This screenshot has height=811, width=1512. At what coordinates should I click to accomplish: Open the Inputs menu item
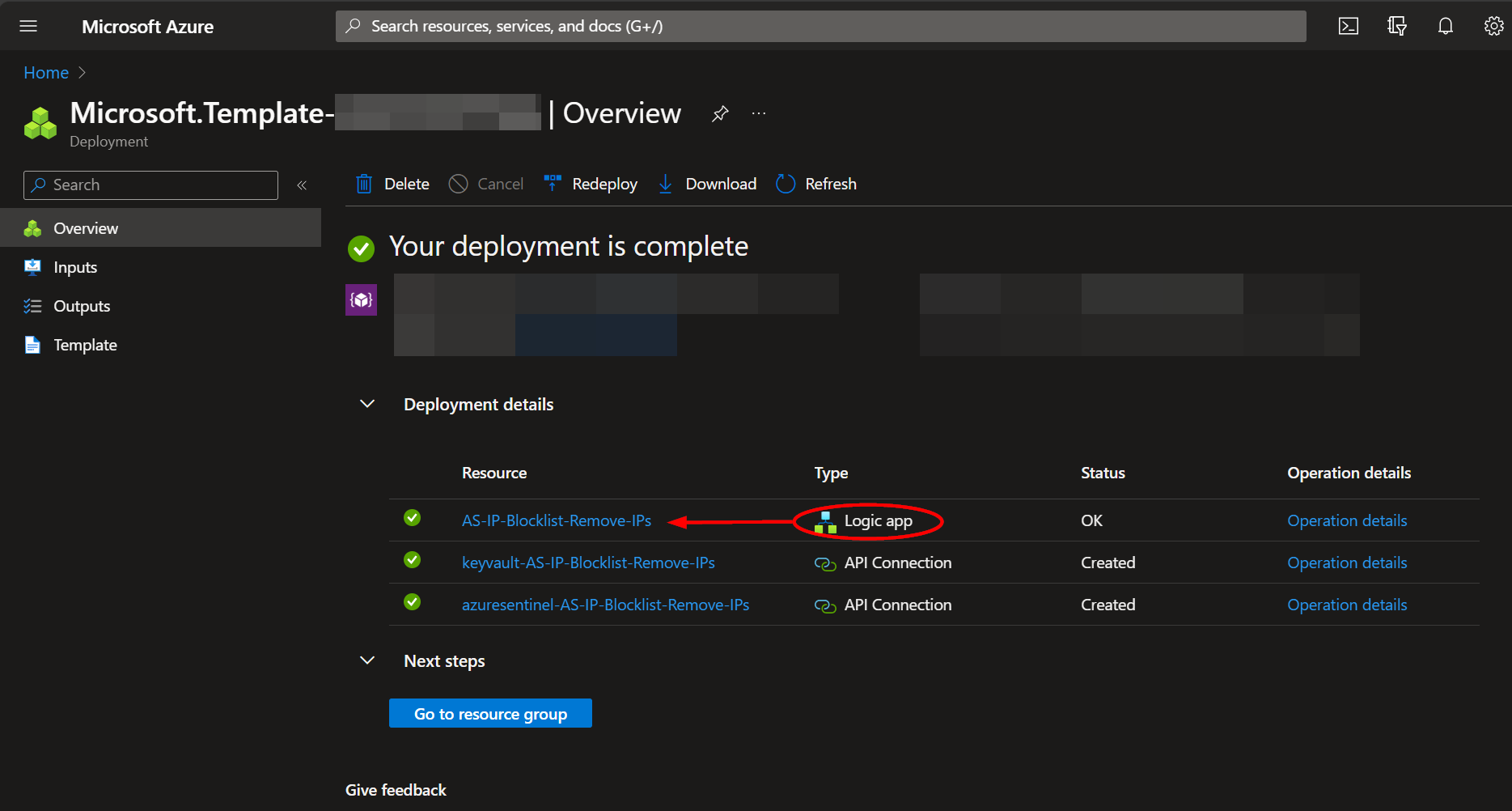pyautogui.click(x=160, y=267)
